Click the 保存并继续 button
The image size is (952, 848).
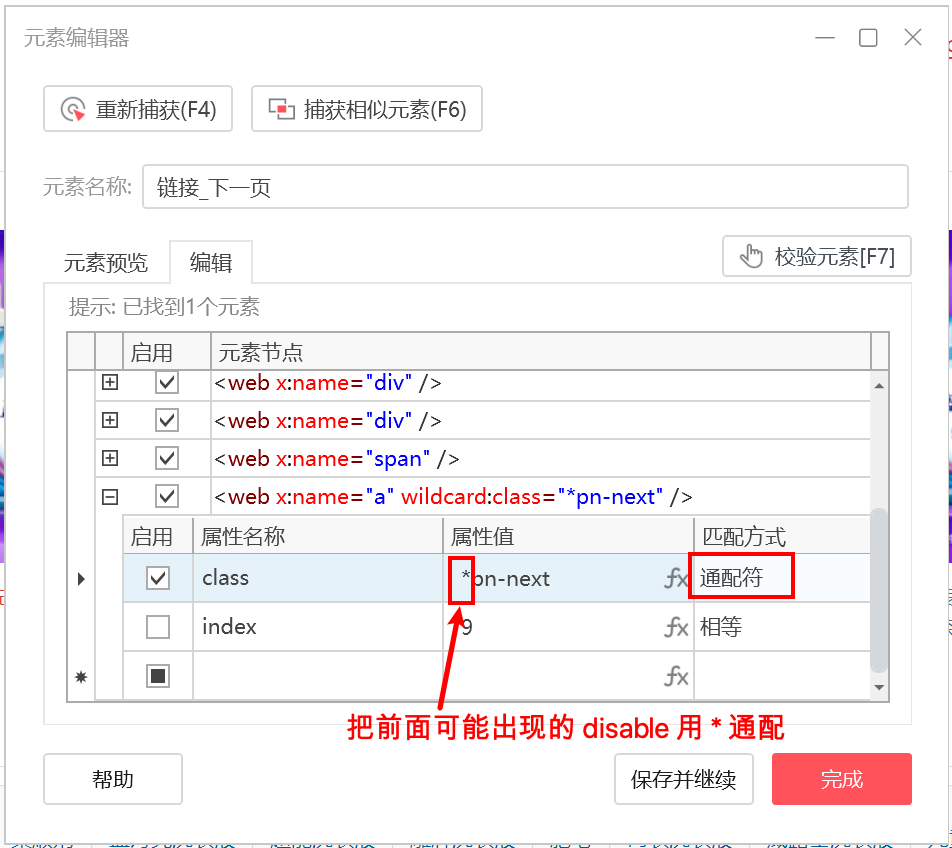tap(684, 779)
